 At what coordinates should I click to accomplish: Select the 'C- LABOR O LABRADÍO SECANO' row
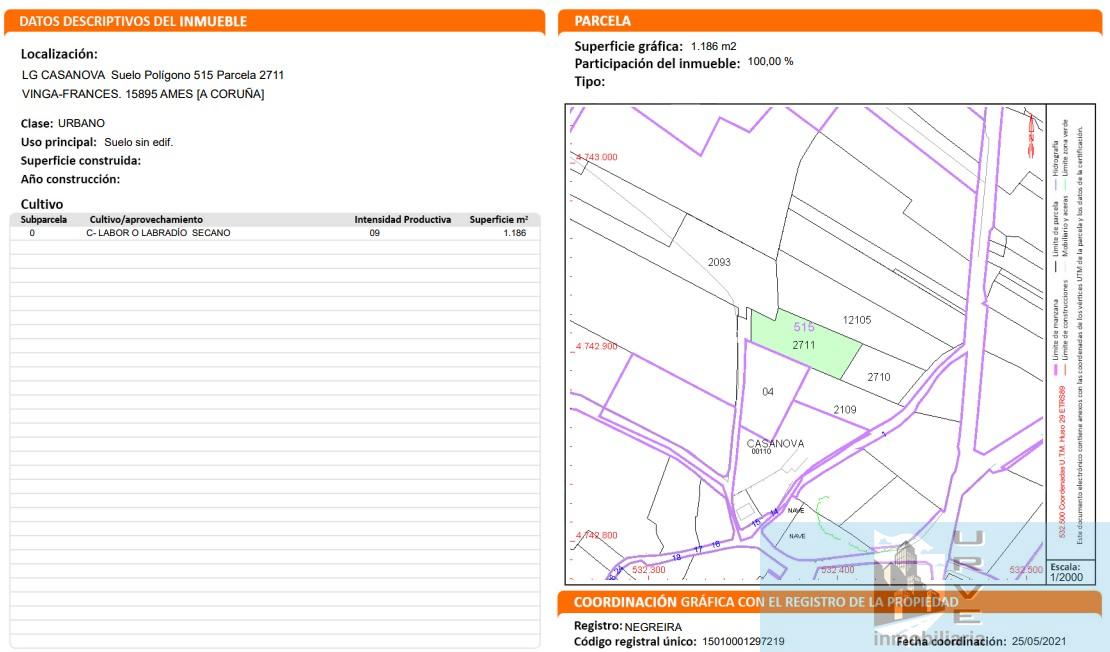(x=158, y=233)
